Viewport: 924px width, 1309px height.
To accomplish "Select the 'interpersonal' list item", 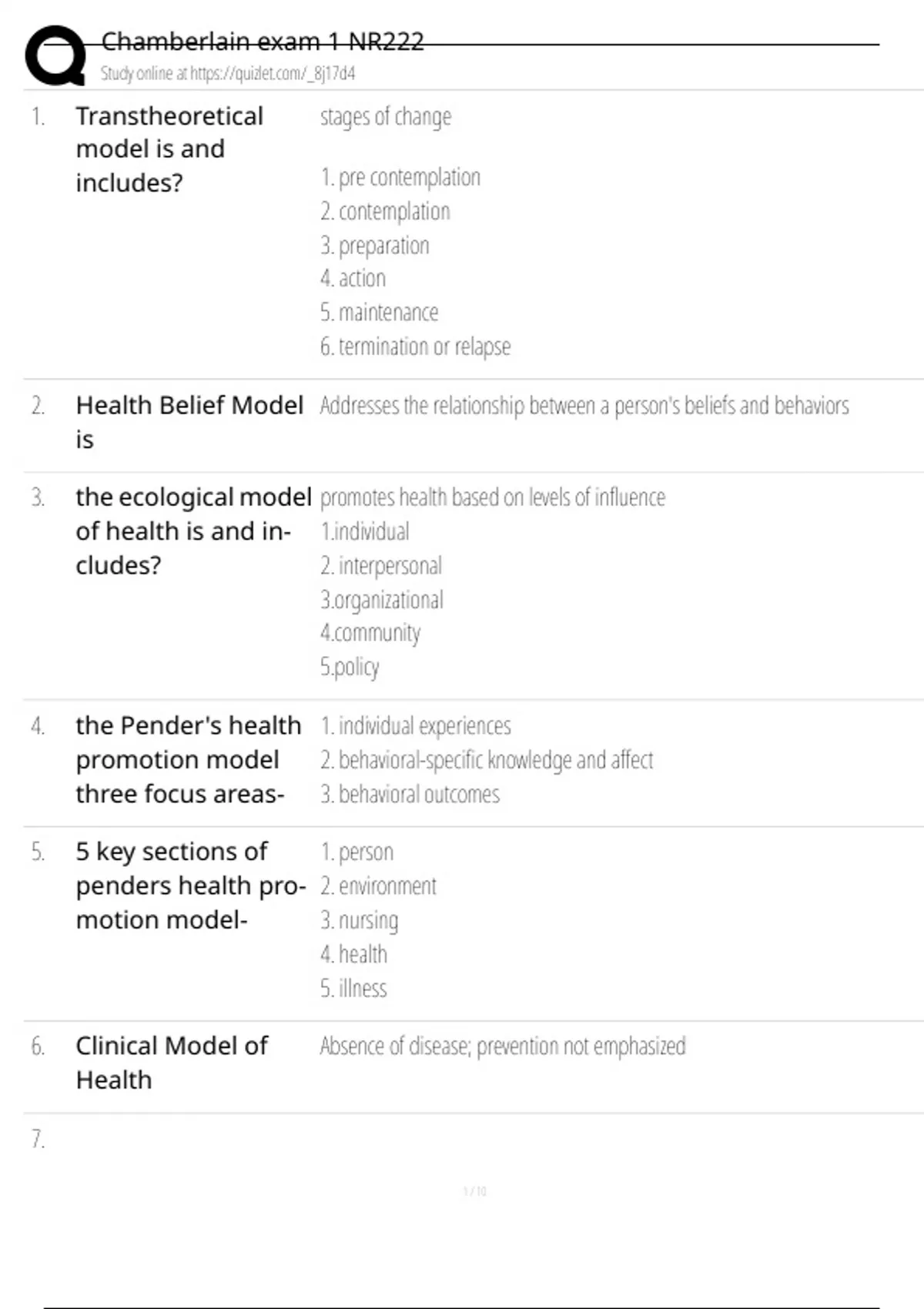I will click(x=381, y=566).
